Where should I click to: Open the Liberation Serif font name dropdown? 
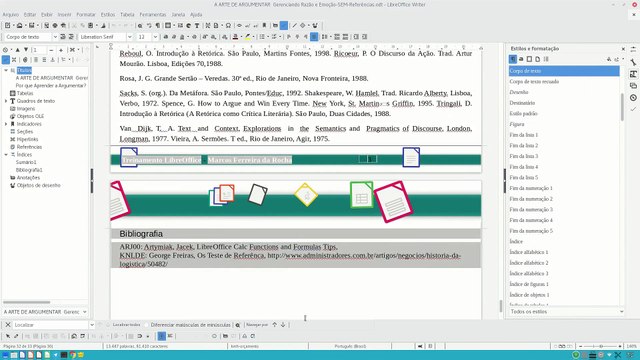coord(129,37)
